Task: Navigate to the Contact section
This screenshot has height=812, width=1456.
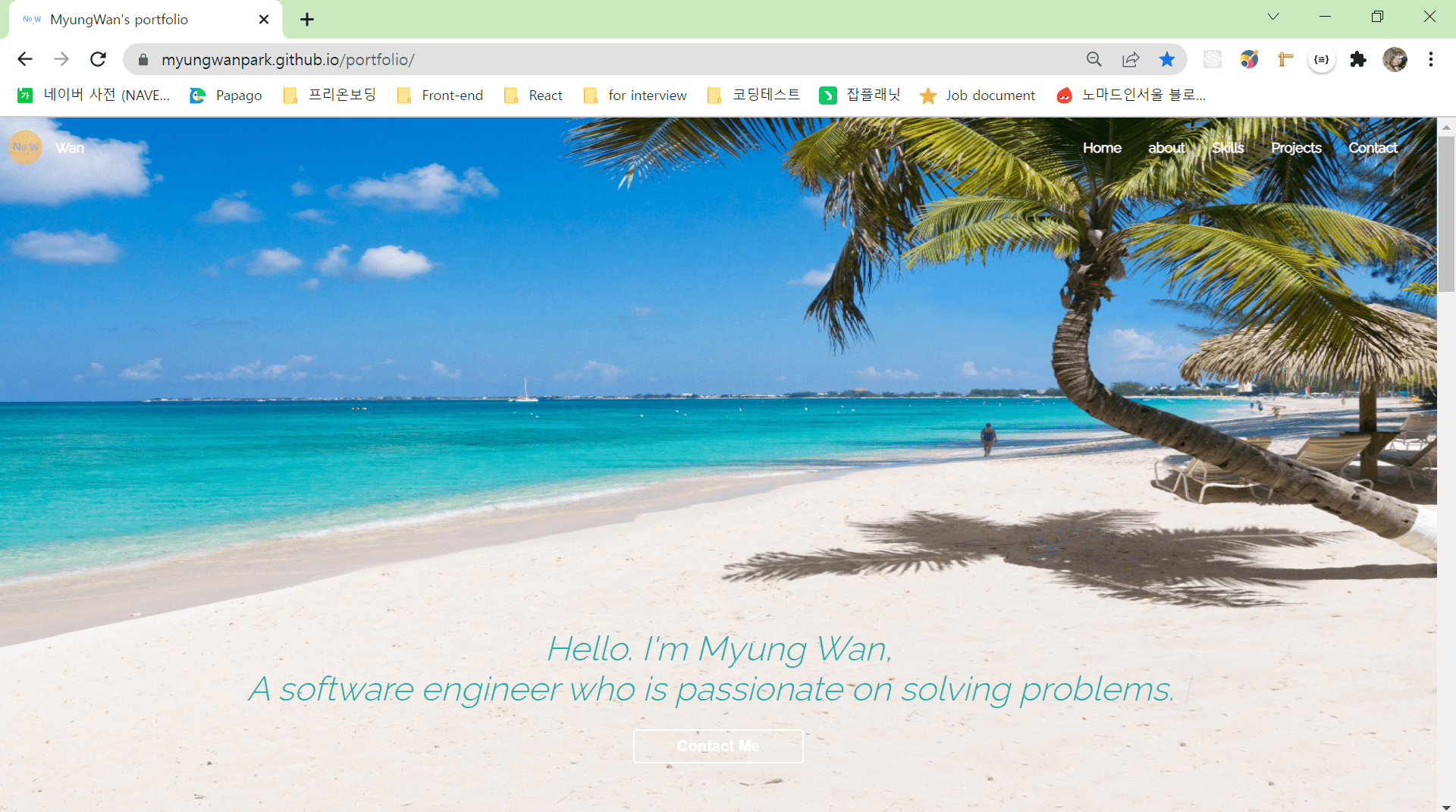Action: 1373,148
